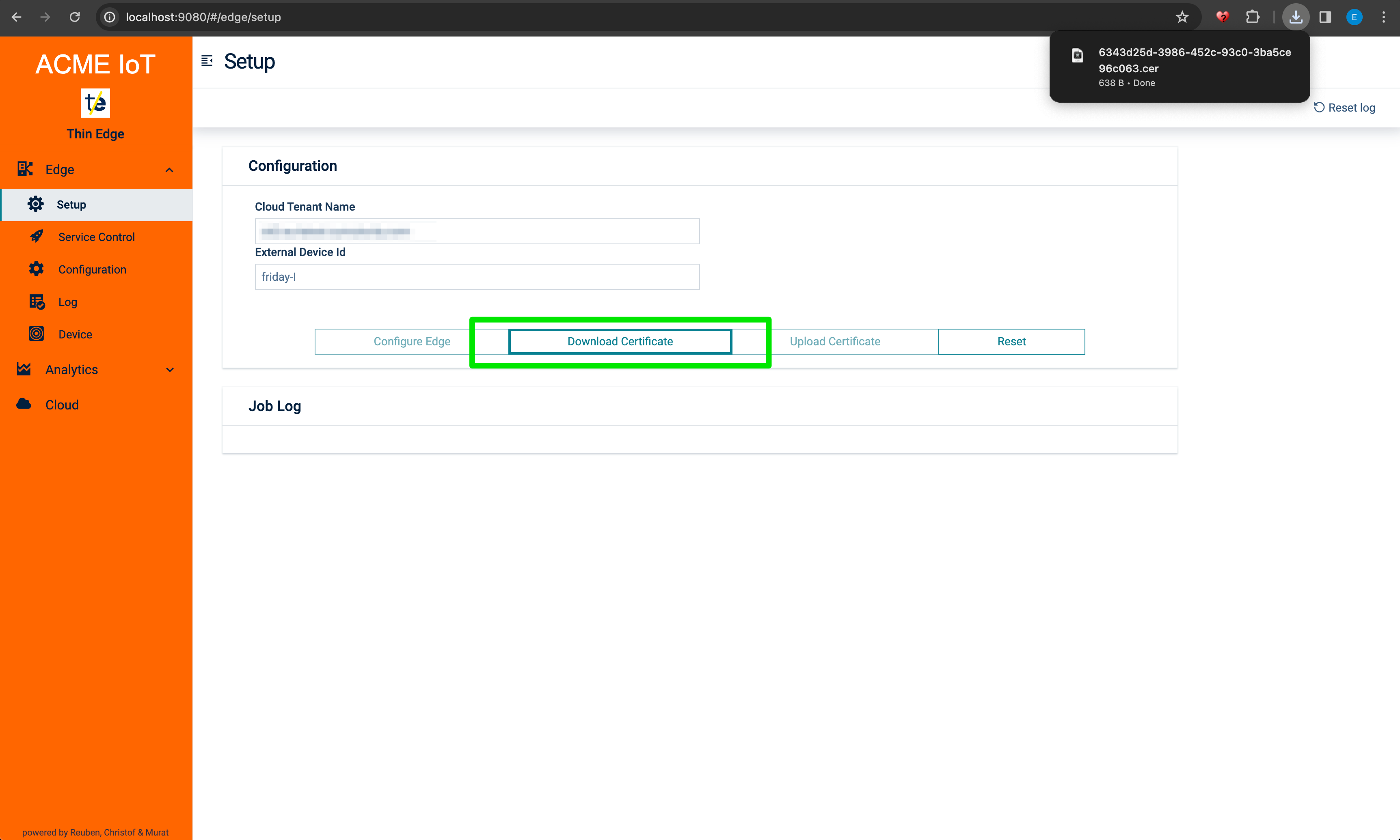Screen dimensions: 1400x840
Task: Open downloaded .cer file entry
Action: (x=1179, y=66)
